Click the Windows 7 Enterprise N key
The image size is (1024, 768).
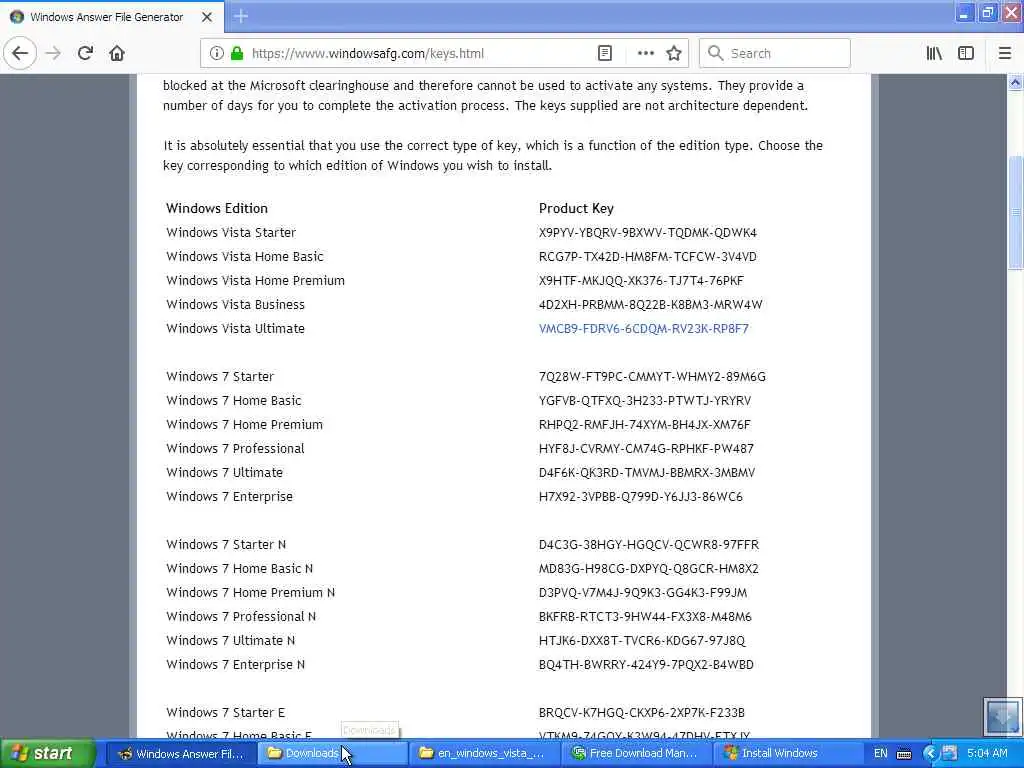(x=647, y=665)
